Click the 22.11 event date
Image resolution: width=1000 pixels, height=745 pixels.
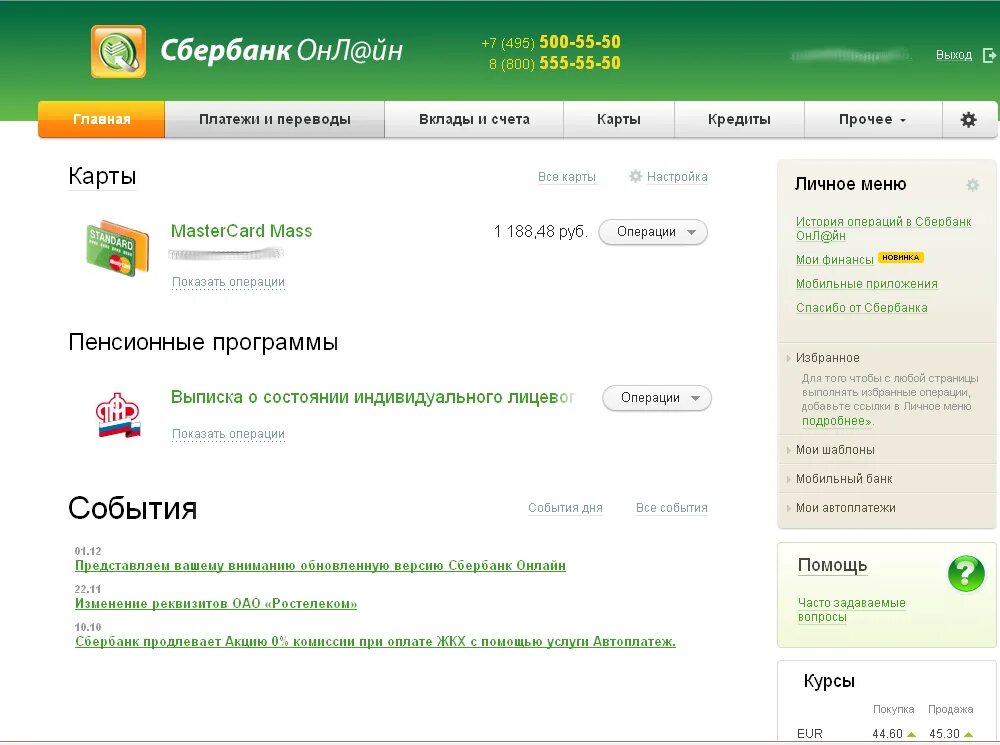(88, 589)
